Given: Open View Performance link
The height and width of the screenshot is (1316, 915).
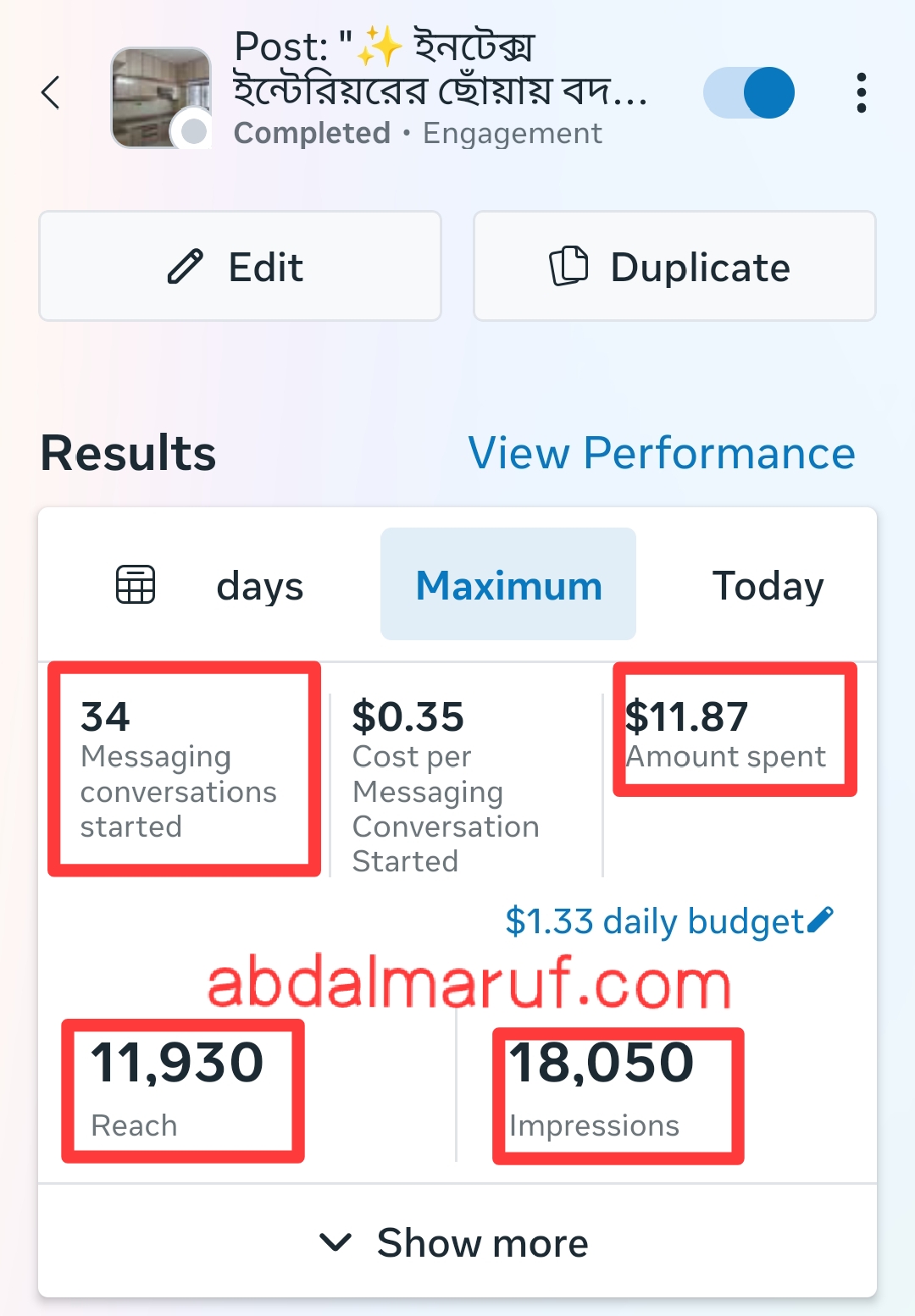Looking at the screenshot, I should [x=662, y=453].
